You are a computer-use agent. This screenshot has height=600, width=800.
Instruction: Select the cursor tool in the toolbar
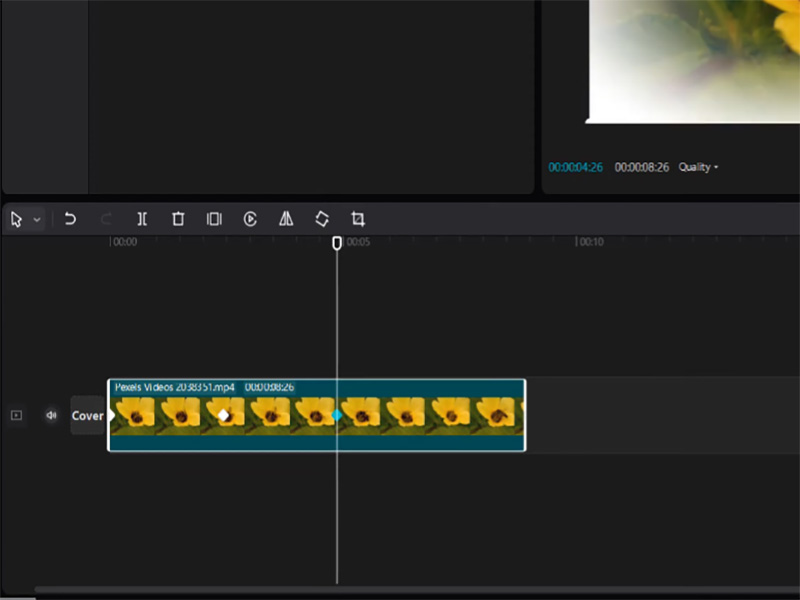[15, 219]
